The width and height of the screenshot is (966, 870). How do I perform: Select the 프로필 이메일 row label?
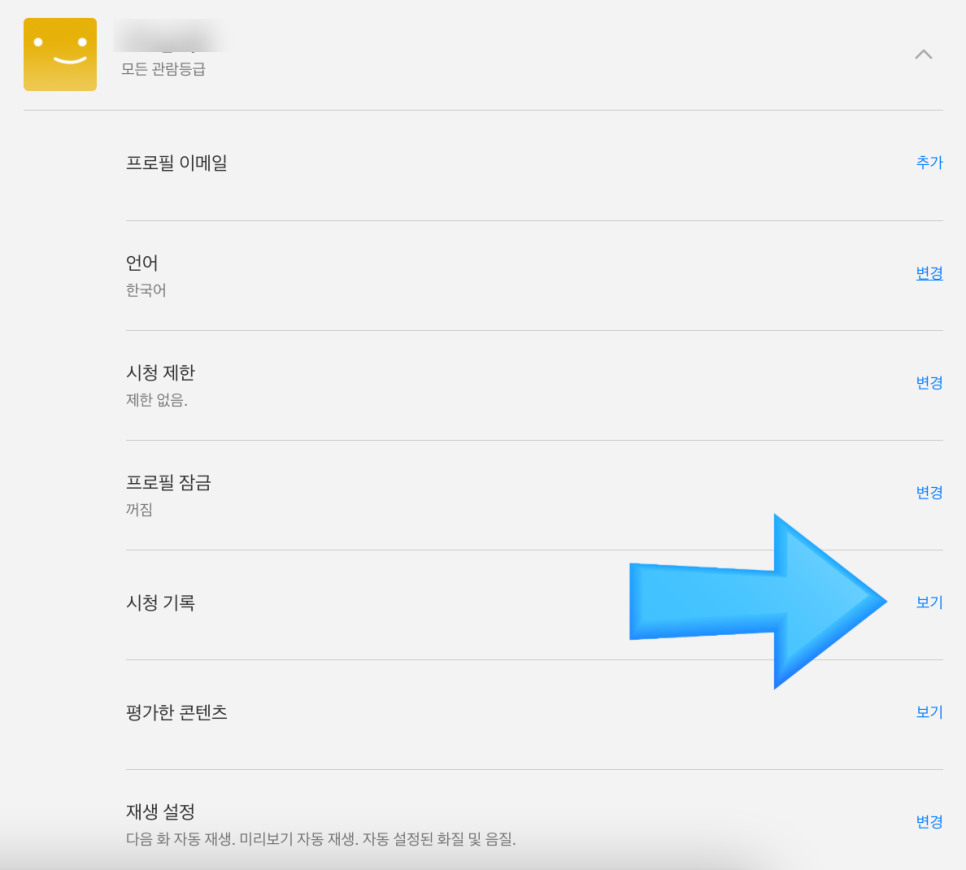[x=177, y=163]
